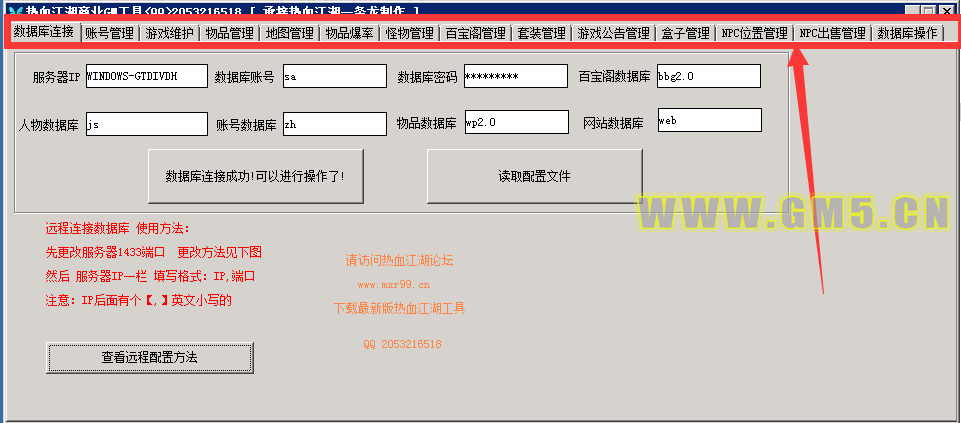Switch to the 游戏维护 tab
Image resolution: width=961 pixels, height=423 pixels.
tap(169, 33)
